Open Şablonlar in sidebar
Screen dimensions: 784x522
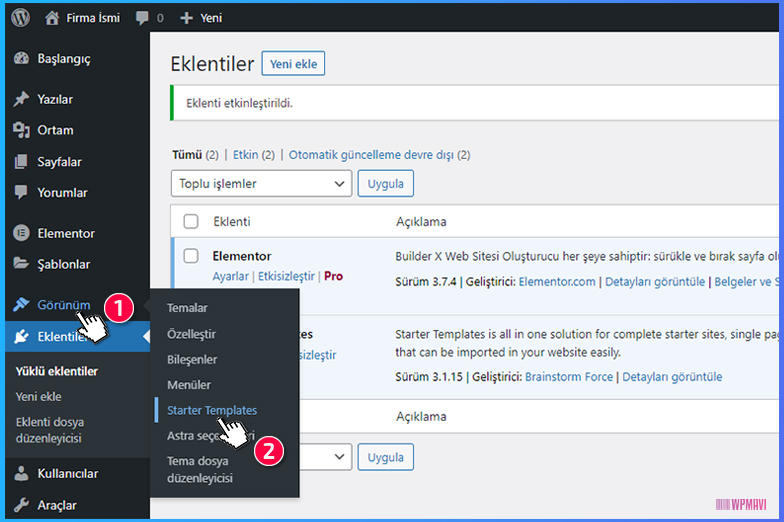pos(64,264)
